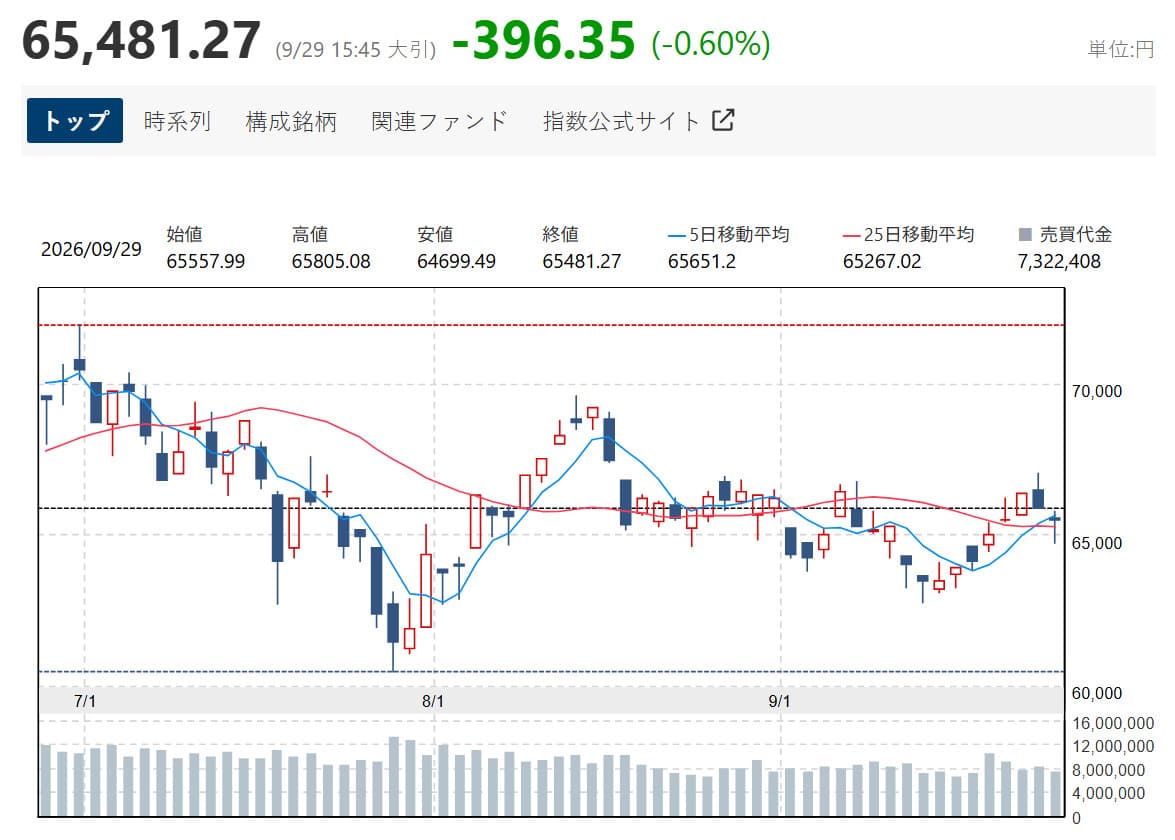Viewport: 1175px width, 840px height.
Task: Click the 25日移動平均 legend label
Action: coord(918,235)
